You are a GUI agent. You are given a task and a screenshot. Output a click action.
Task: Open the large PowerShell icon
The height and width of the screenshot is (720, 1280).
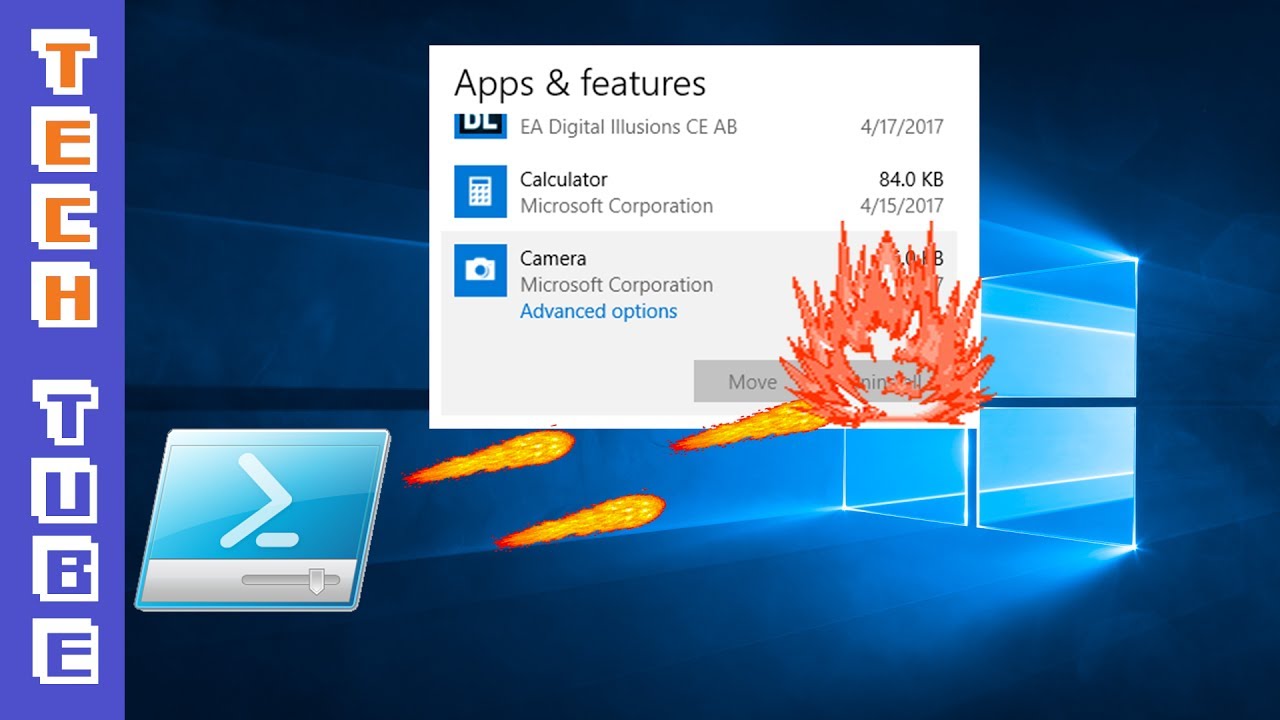pos(262,519)
